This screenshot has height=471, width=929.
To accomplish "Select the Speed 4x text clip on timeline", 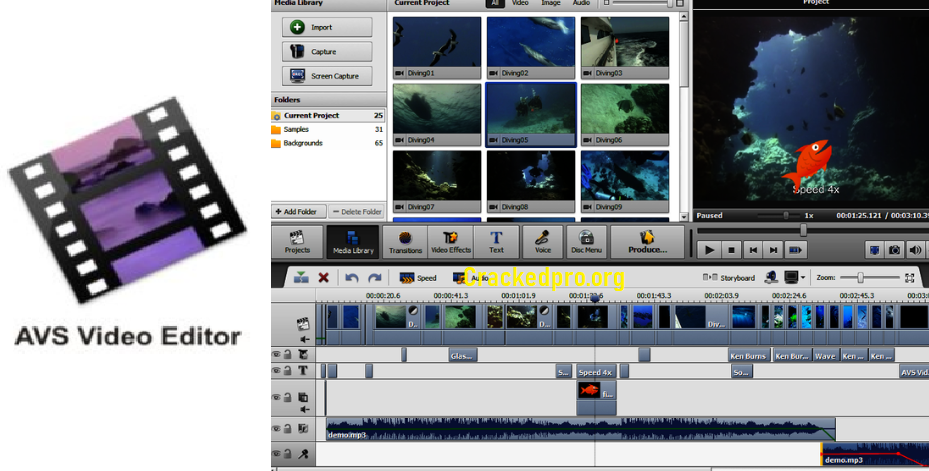I will [596, 372].
